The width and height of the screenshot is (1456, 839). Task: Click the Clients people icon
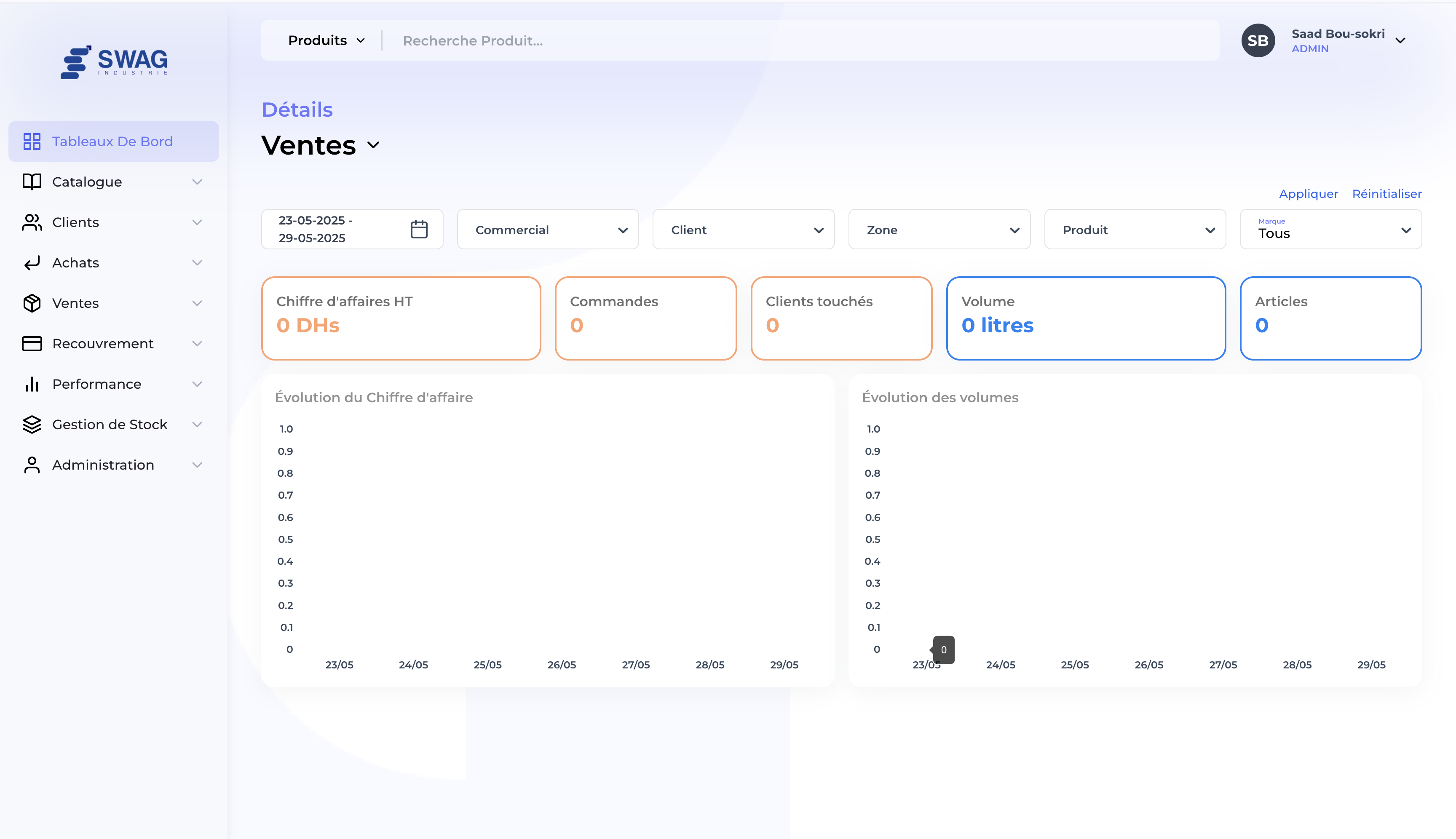pos(32,222)
